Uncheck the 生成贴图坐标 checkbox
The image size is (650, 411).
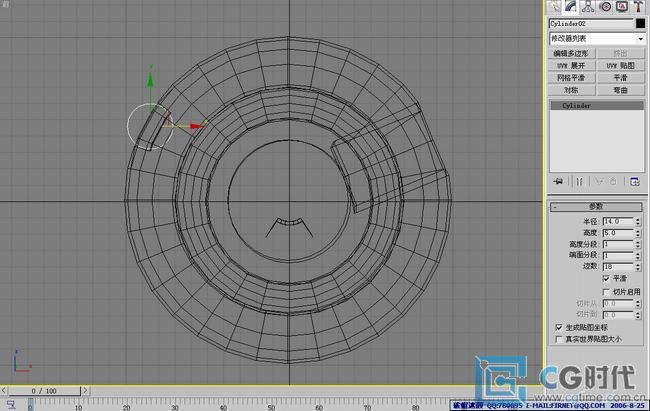[559, 328]
